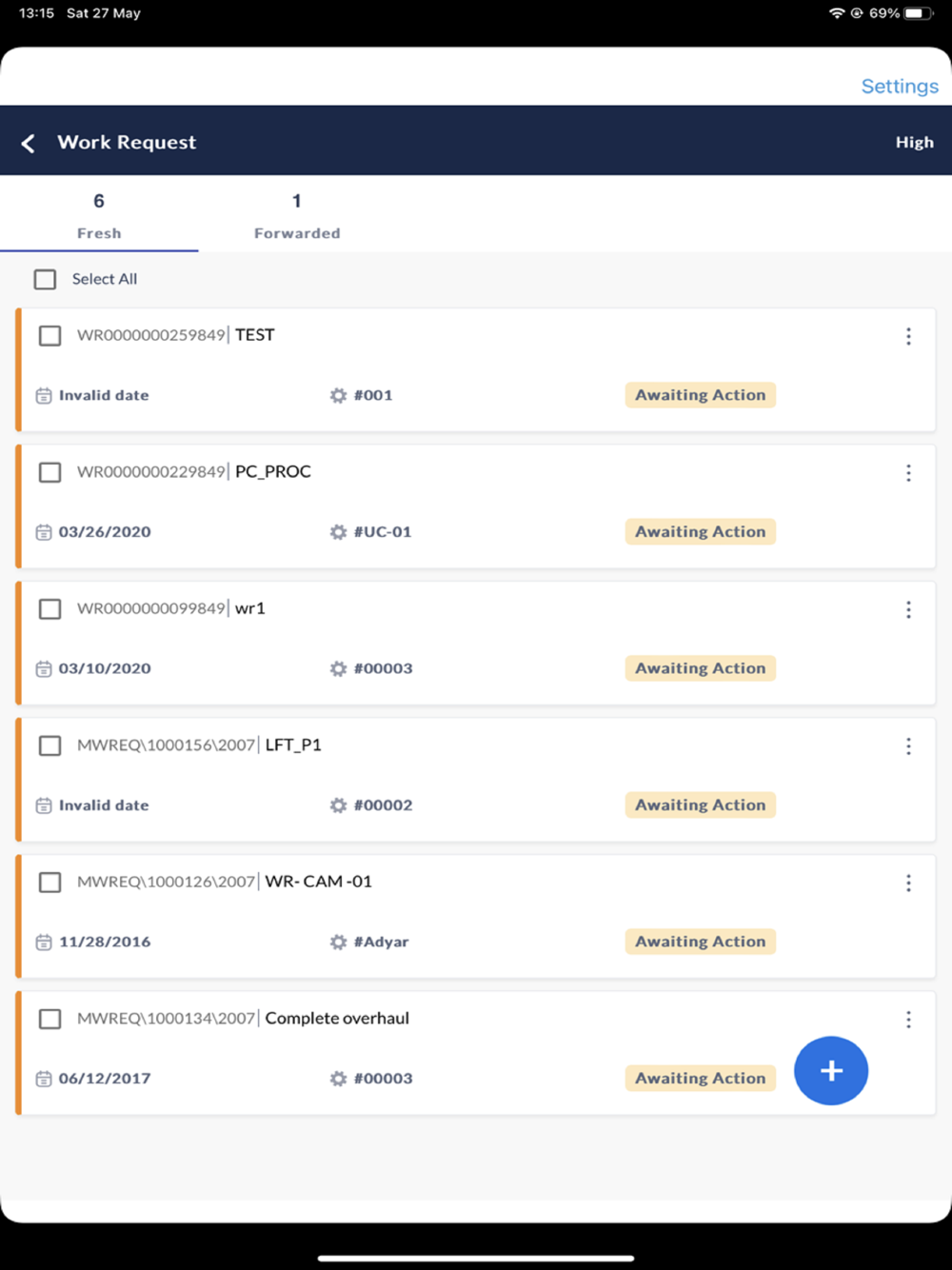Click calendar icon beside 06/12/2017
The image size is (952, 1270).
pyautogui.click(x=44, y=1079)
